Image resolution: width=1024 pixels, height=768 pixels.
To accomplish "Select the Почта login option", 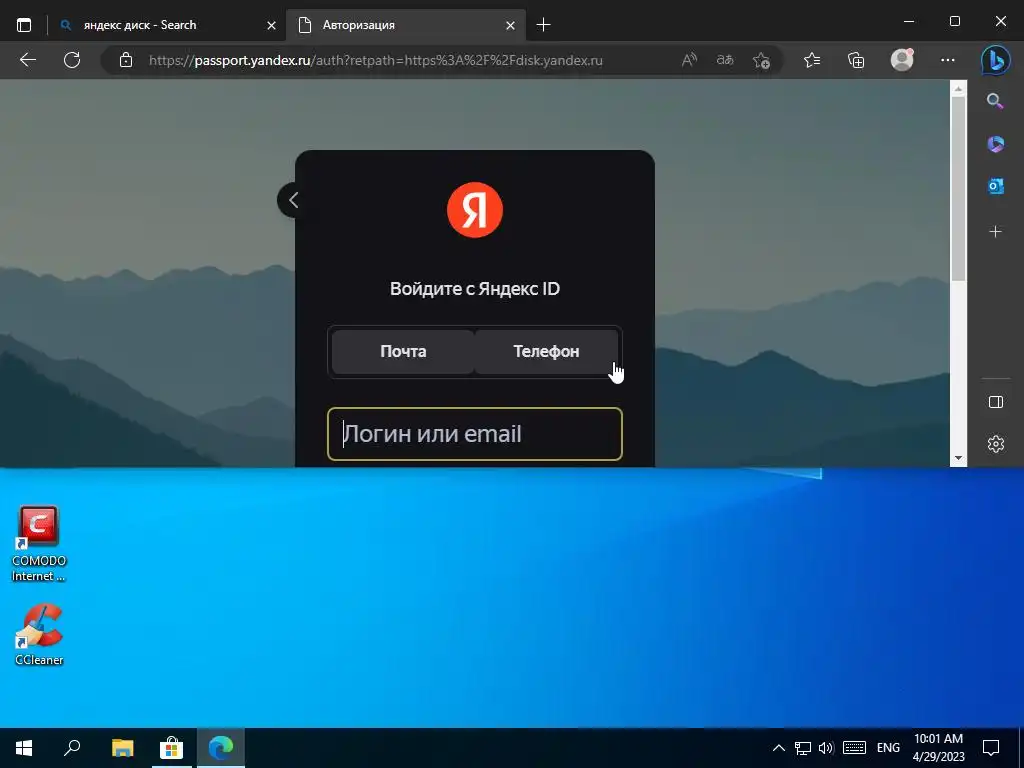I will pos(403,351).
